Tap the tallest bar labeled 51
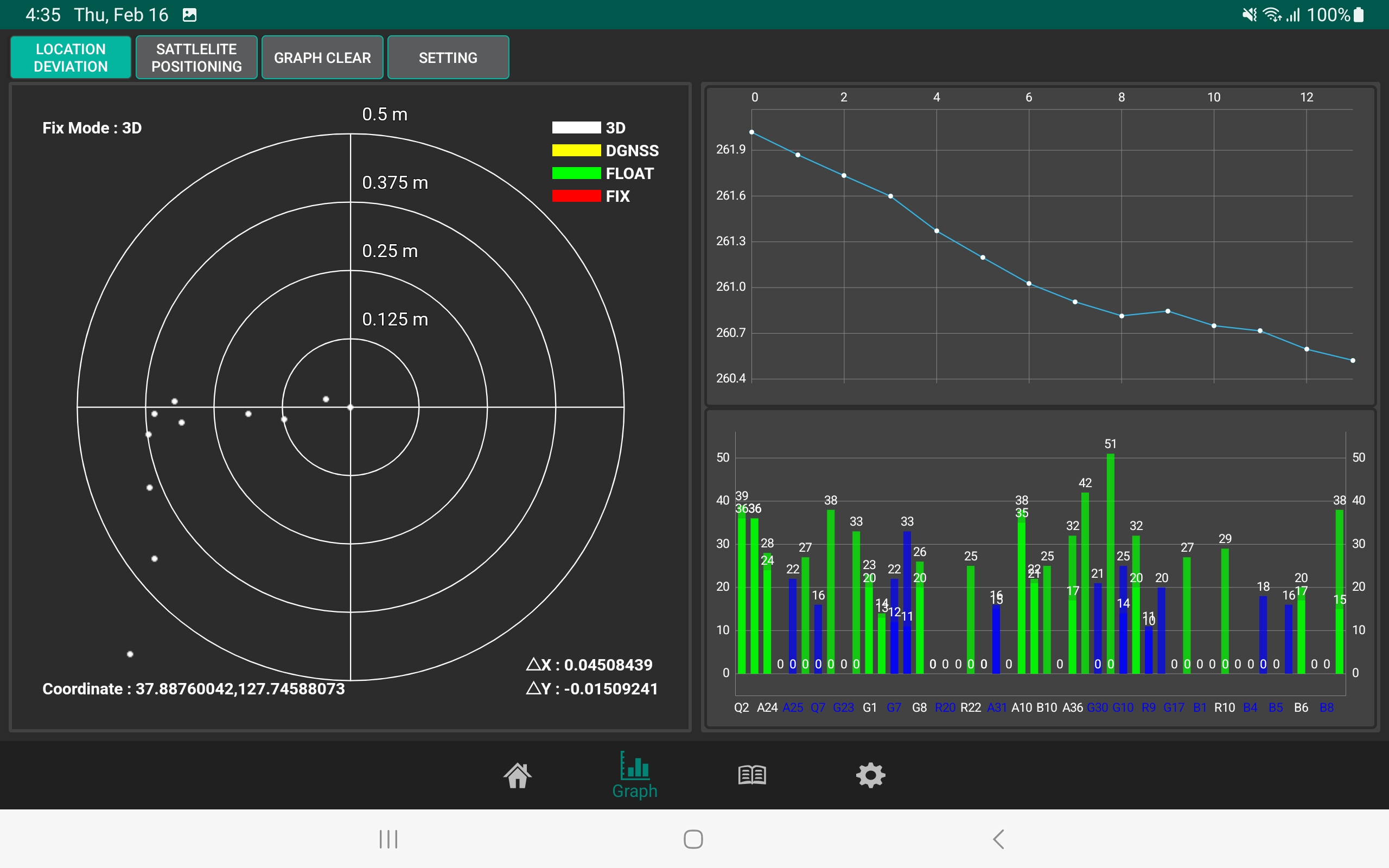1389x868 pixels. [x=1110, y=563]
